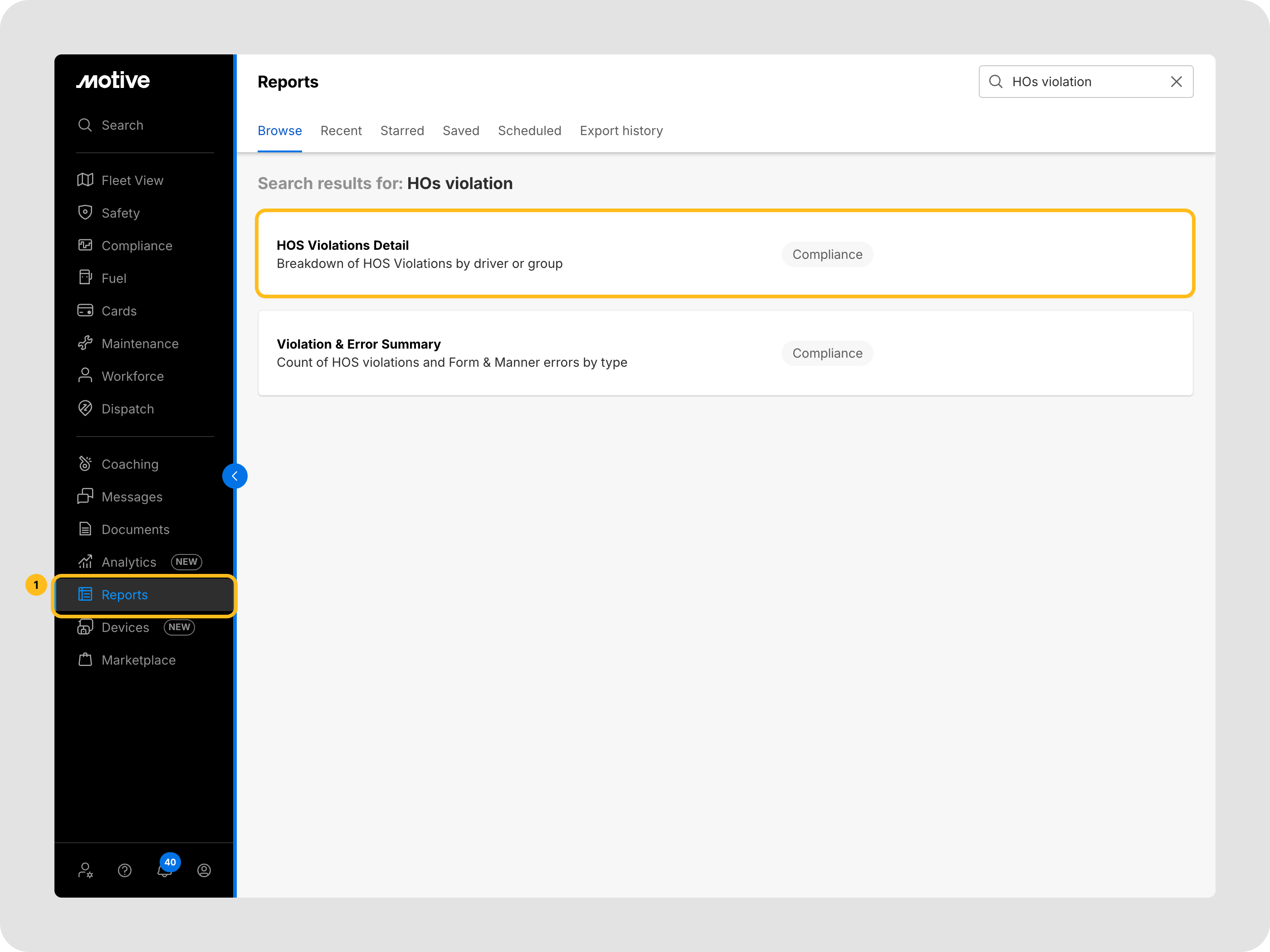Collapse sidebar with blue chevron button
This screenshot has width=1270, height=952.
[x=235, y=476]
